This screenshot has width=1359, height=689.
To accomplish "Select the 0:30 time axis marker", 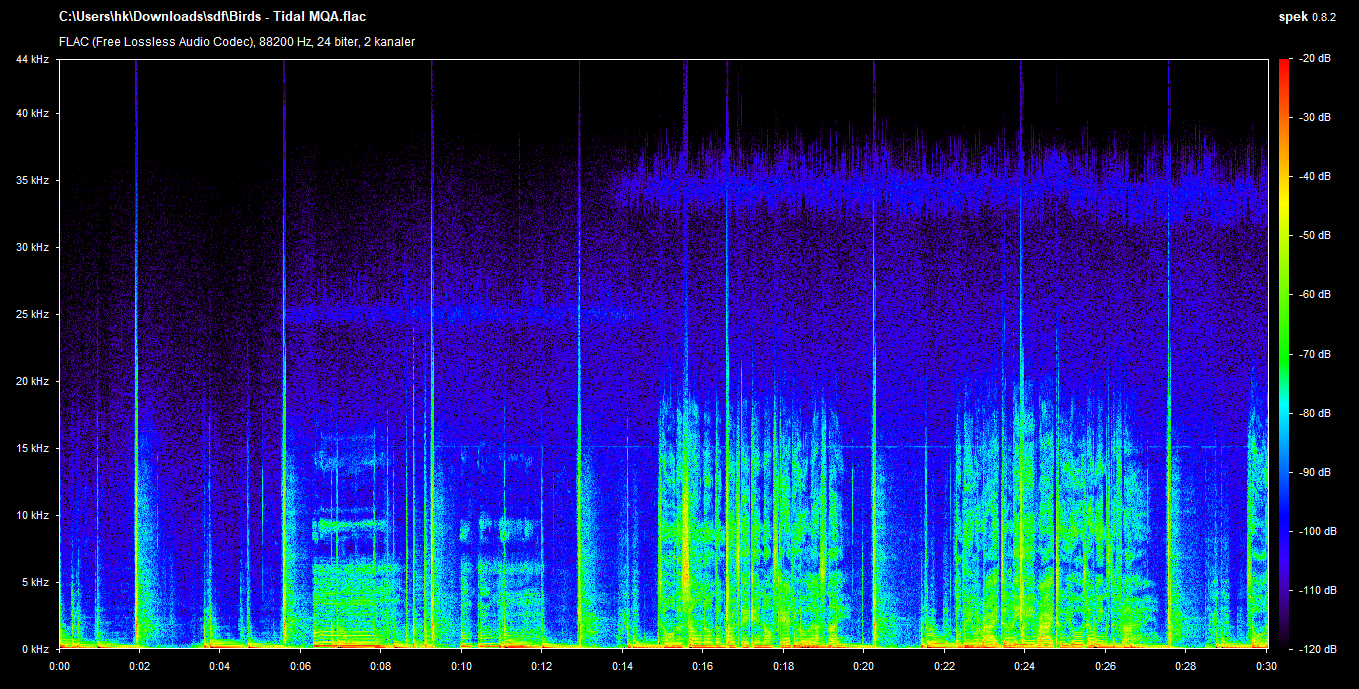I will point(1266,666).
